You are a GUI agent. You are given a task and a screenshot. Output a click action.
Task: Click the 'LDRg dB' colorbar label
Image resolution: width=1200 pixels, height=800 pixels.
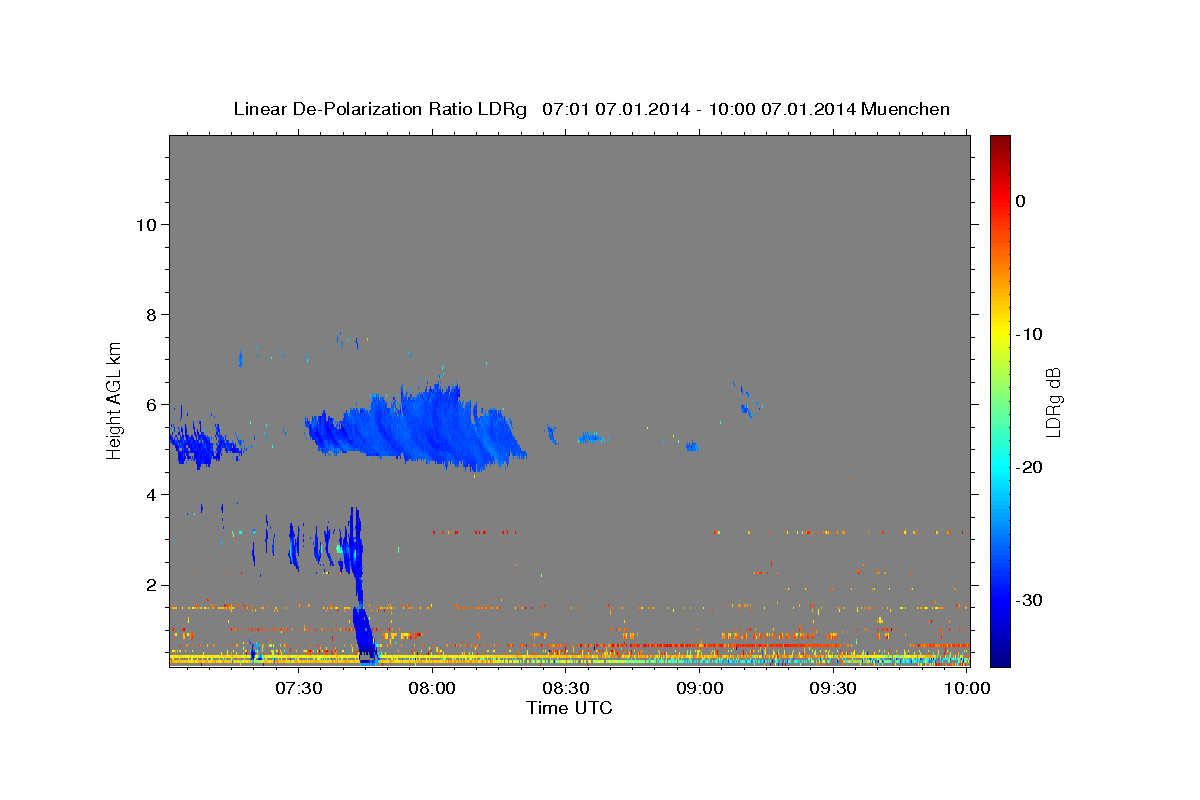[1053, 403]
